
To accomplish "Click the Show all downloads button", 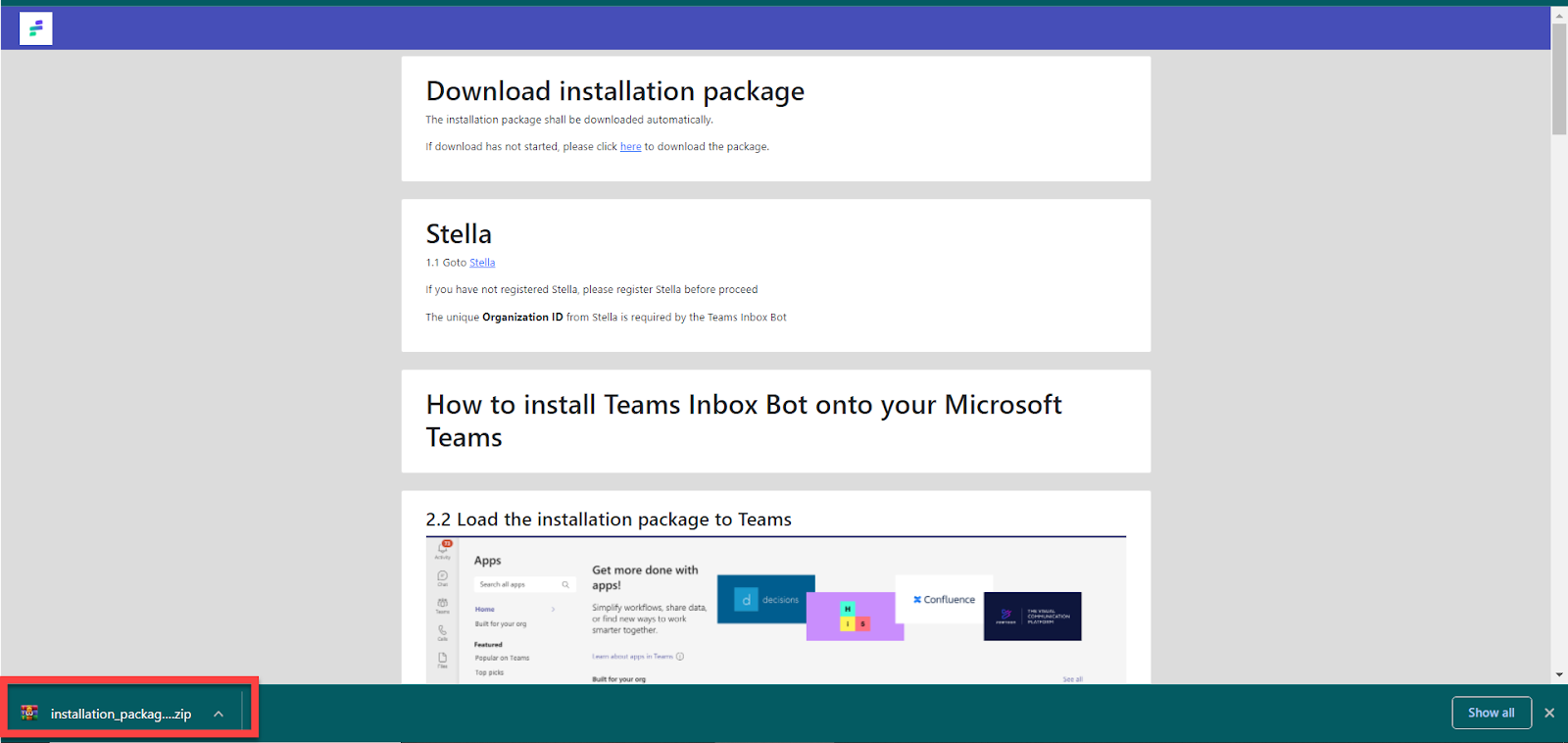I will [x=1492, y=713].
